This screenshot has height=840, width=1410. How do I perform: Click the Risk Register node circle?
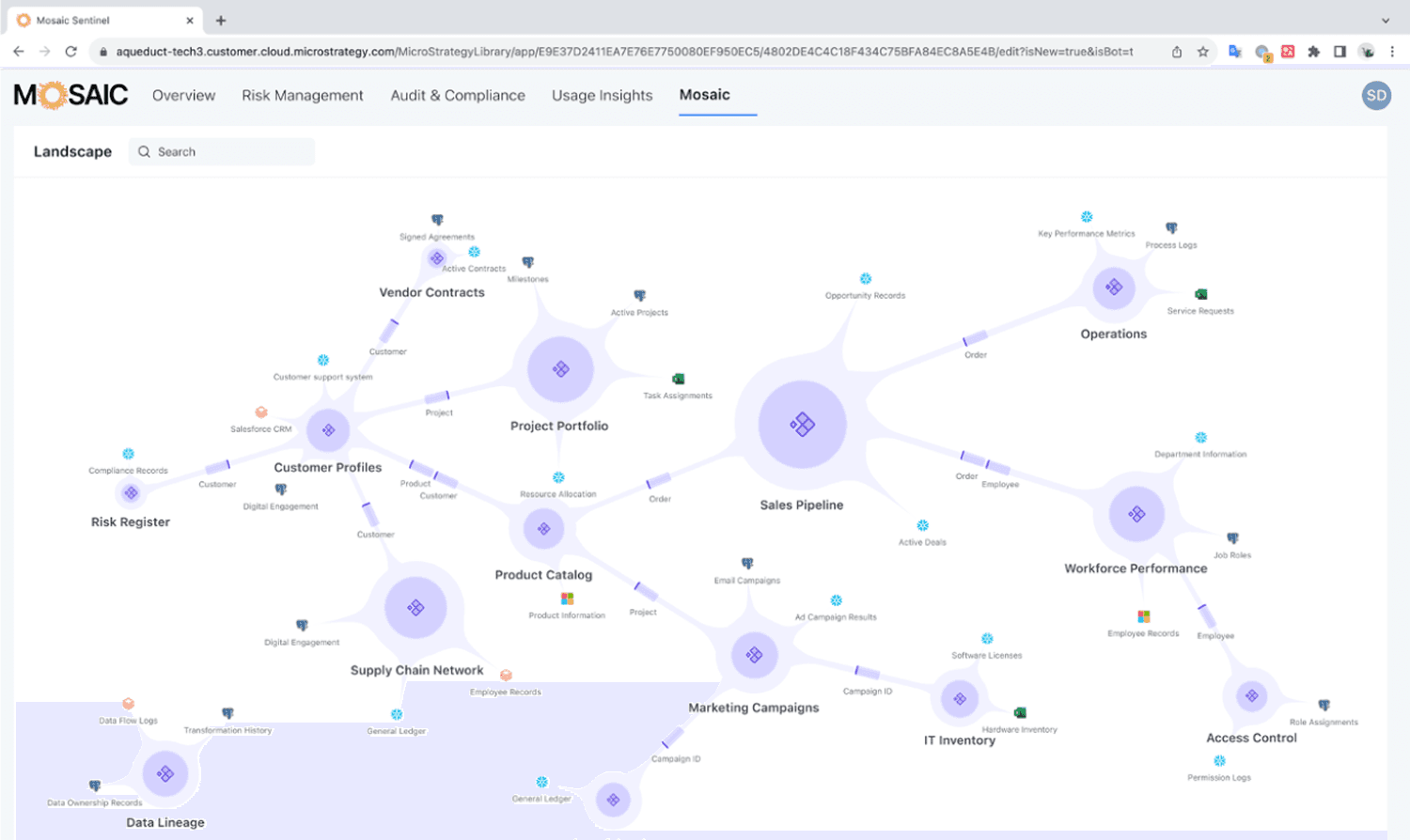[131, 493]
